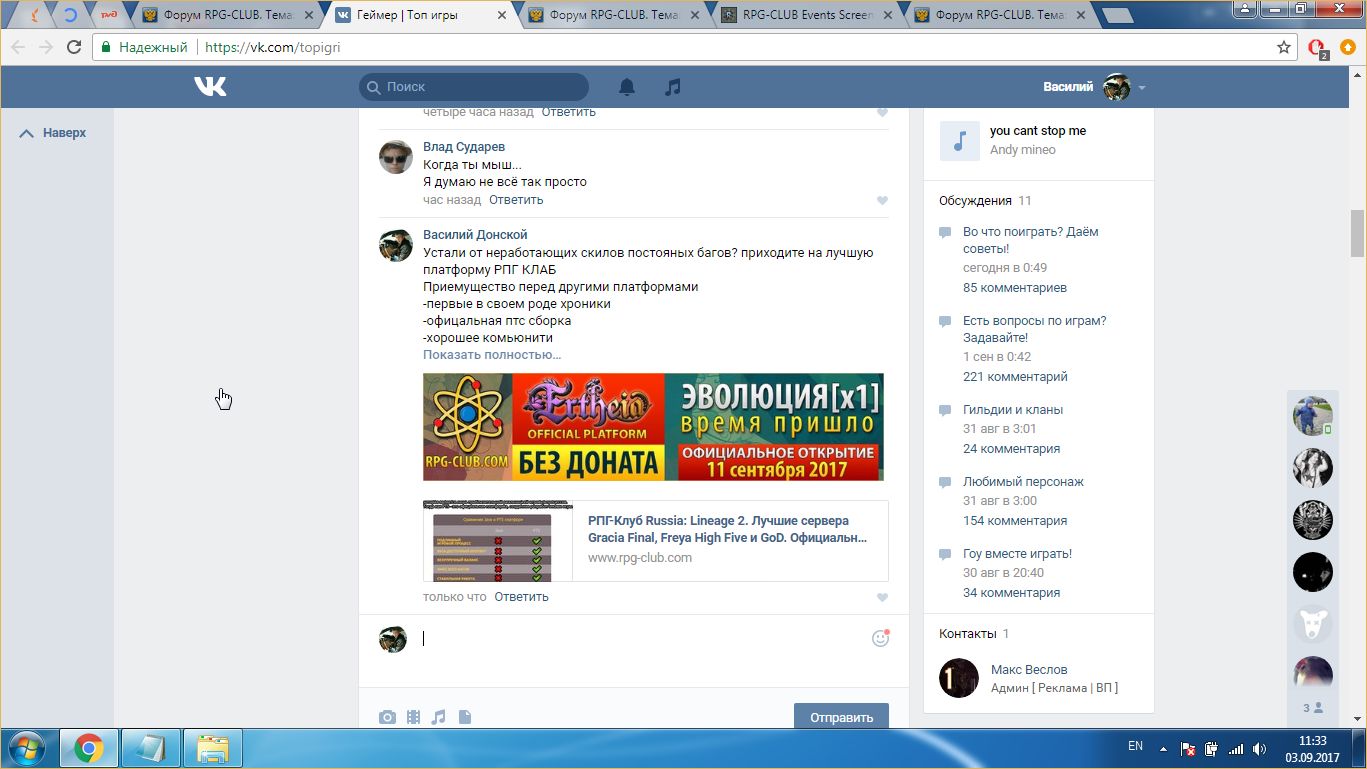Viewport: 1367px width, 769px height.
Task: Open the link preview comparison thumbnail
Action: pyautogui.click(x=496, y=541)
